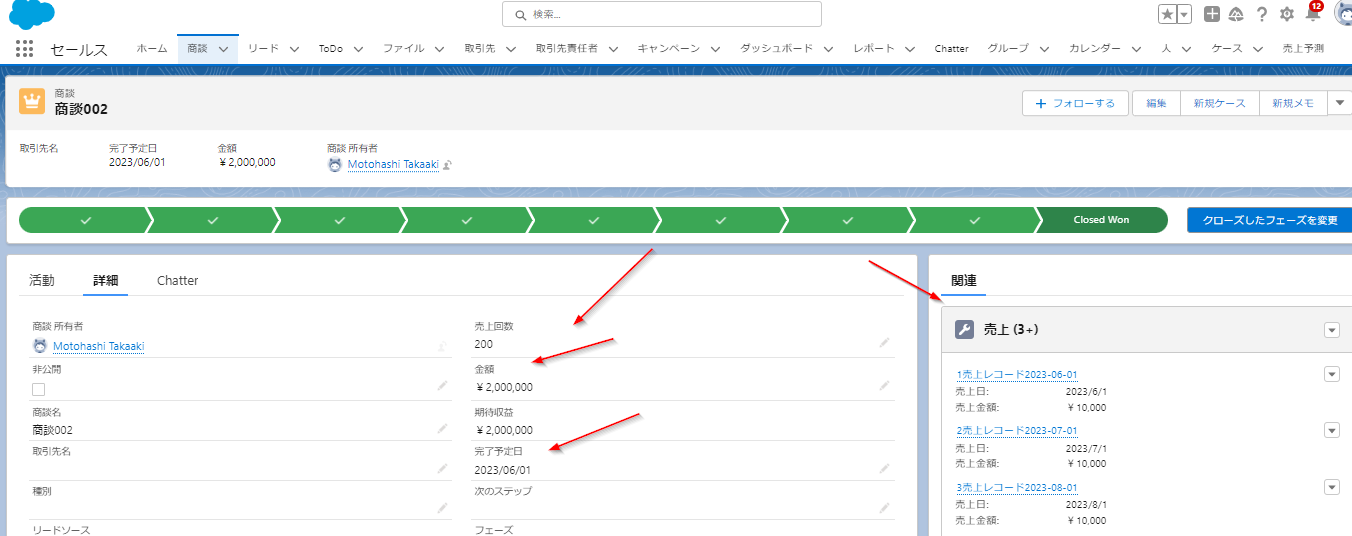The width and height of the screenshot is (1352, 536).
Task: Open more actions dropdown beside 新規メモ
Action: (1340, 103)
